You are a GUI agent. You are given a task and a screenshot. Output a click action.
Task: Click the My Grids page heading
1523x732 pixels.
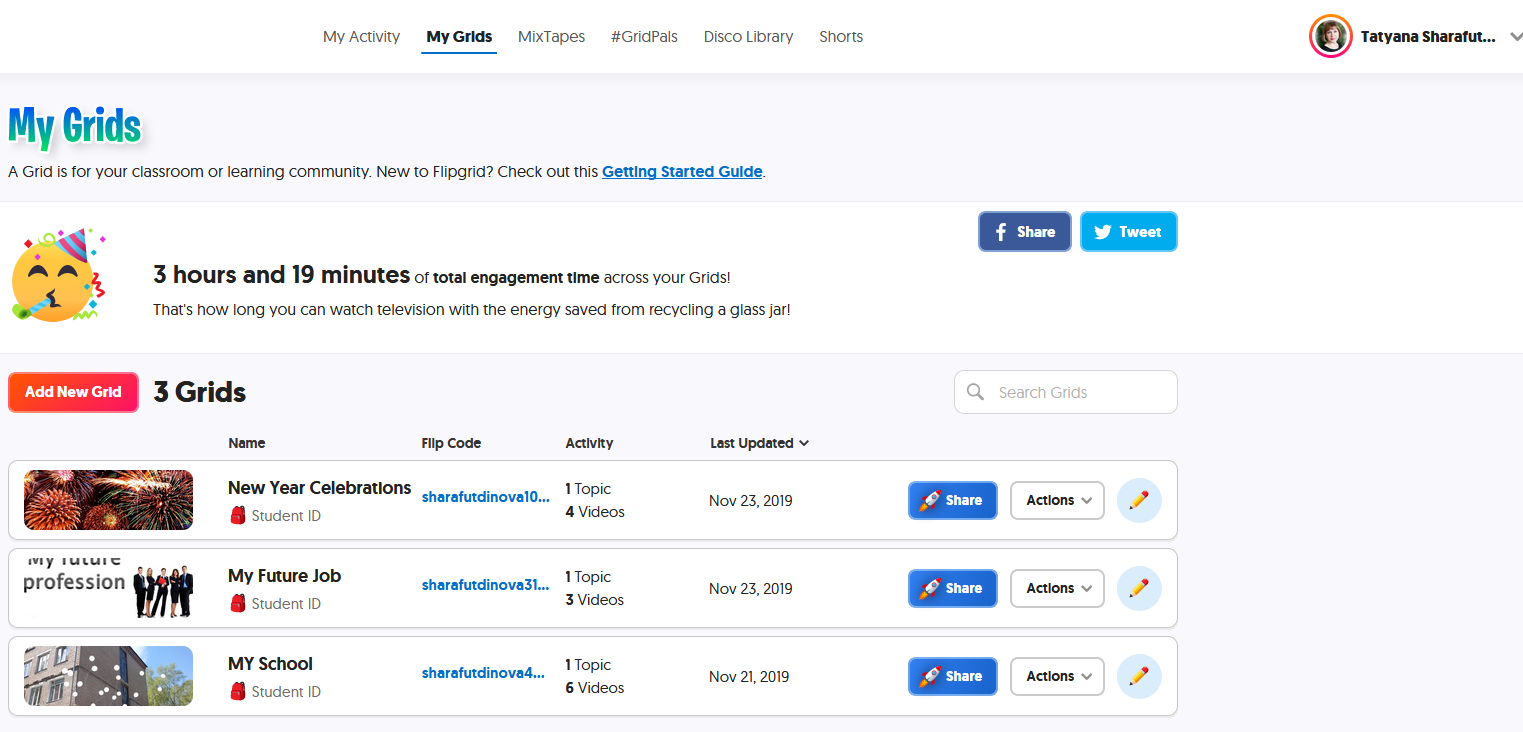point(75,127)
